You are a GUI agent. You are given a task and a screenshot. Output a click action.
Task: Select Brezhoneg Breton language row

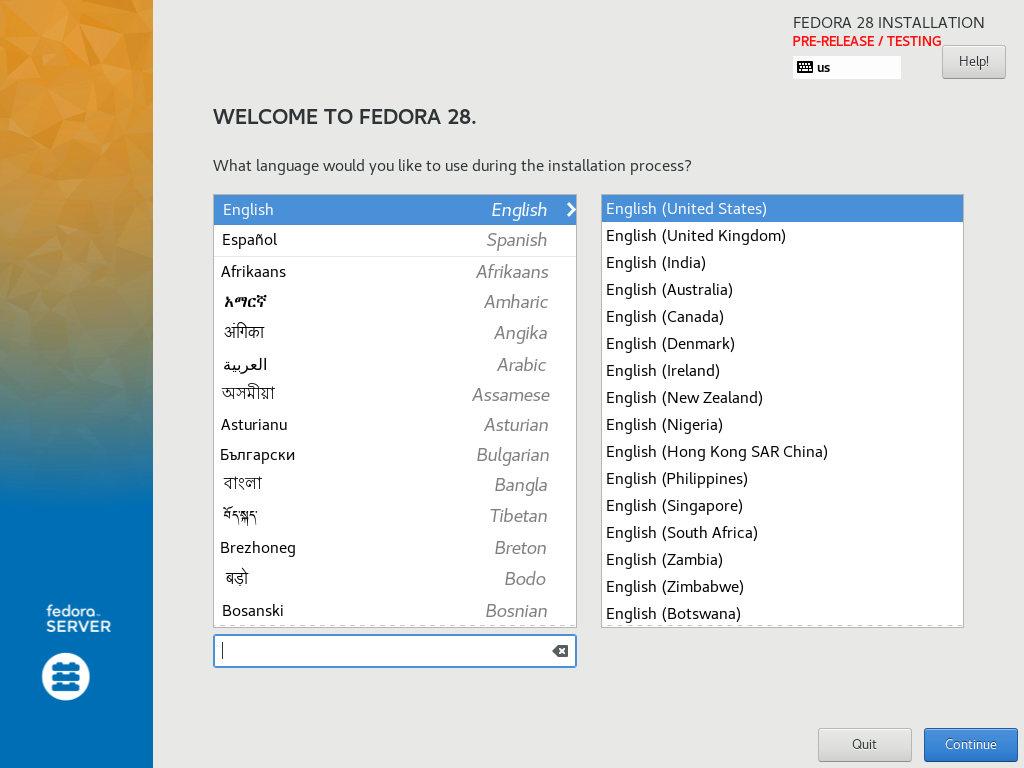pyautogui.click(x=394, y=547)
